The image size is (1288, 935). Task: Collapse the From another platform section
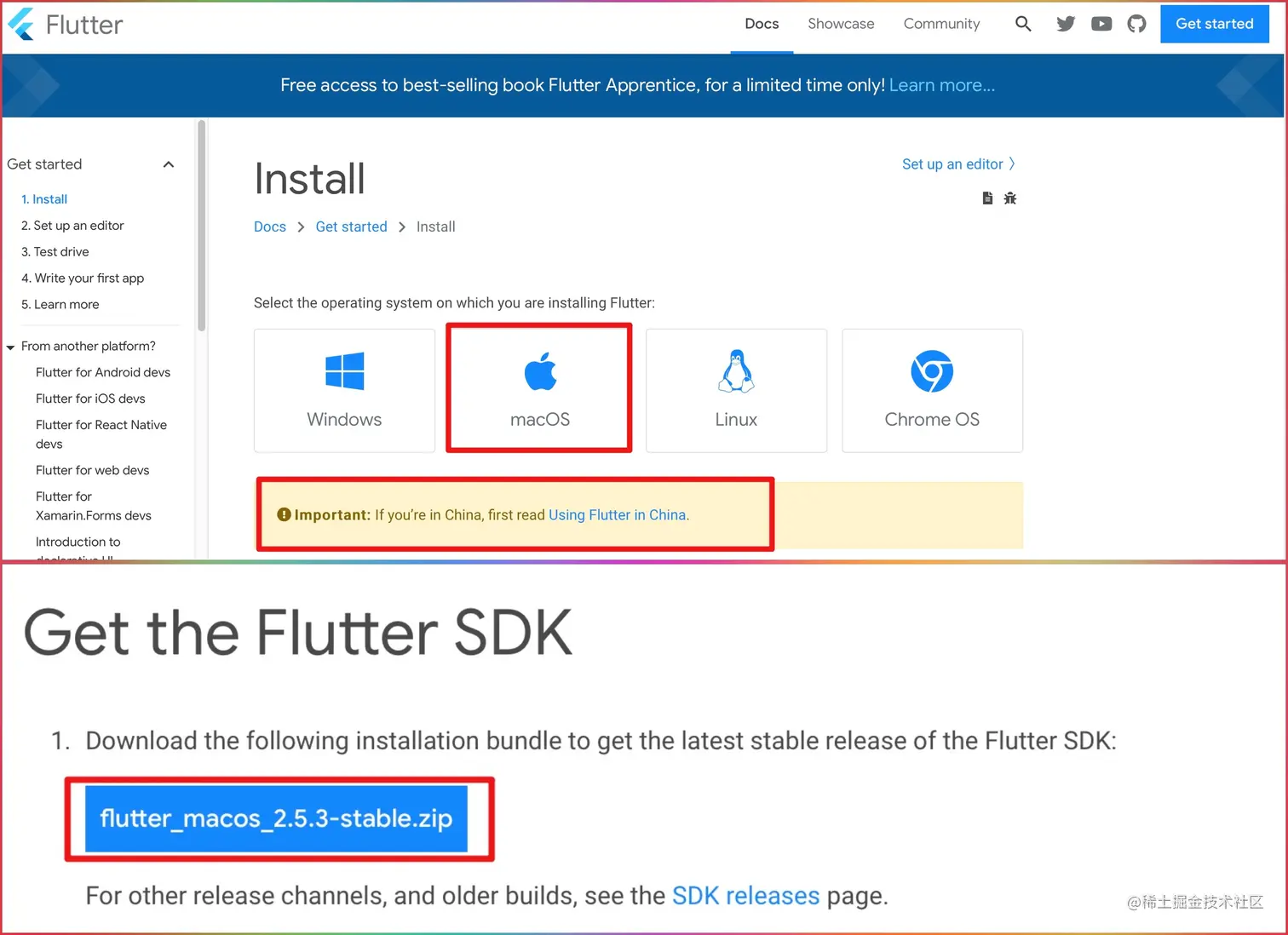[x=10, y=347]
